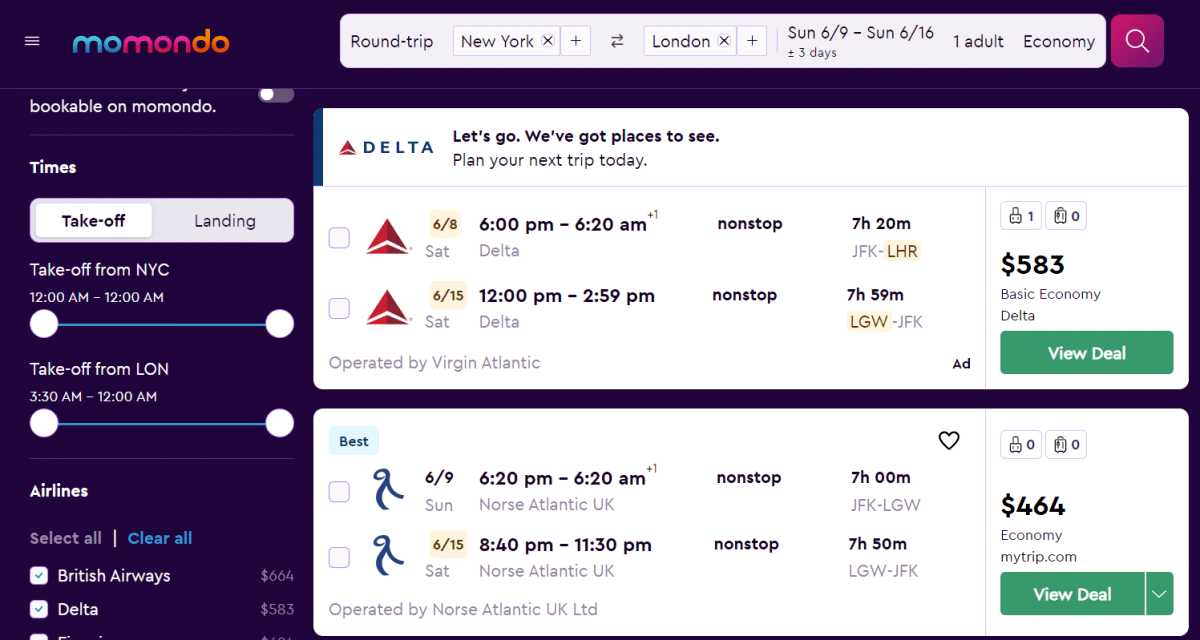Uncheck the British Airways airline filter
The height and width of the screenshot is (640, 1200).
(39, 575)
